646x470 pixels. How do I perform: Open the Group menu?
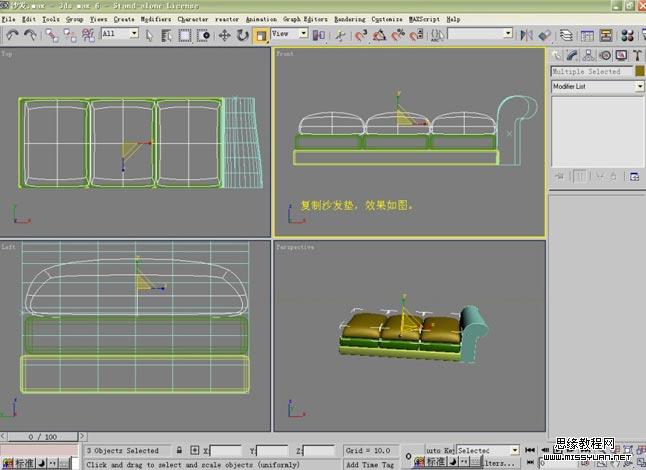point(75,19)
